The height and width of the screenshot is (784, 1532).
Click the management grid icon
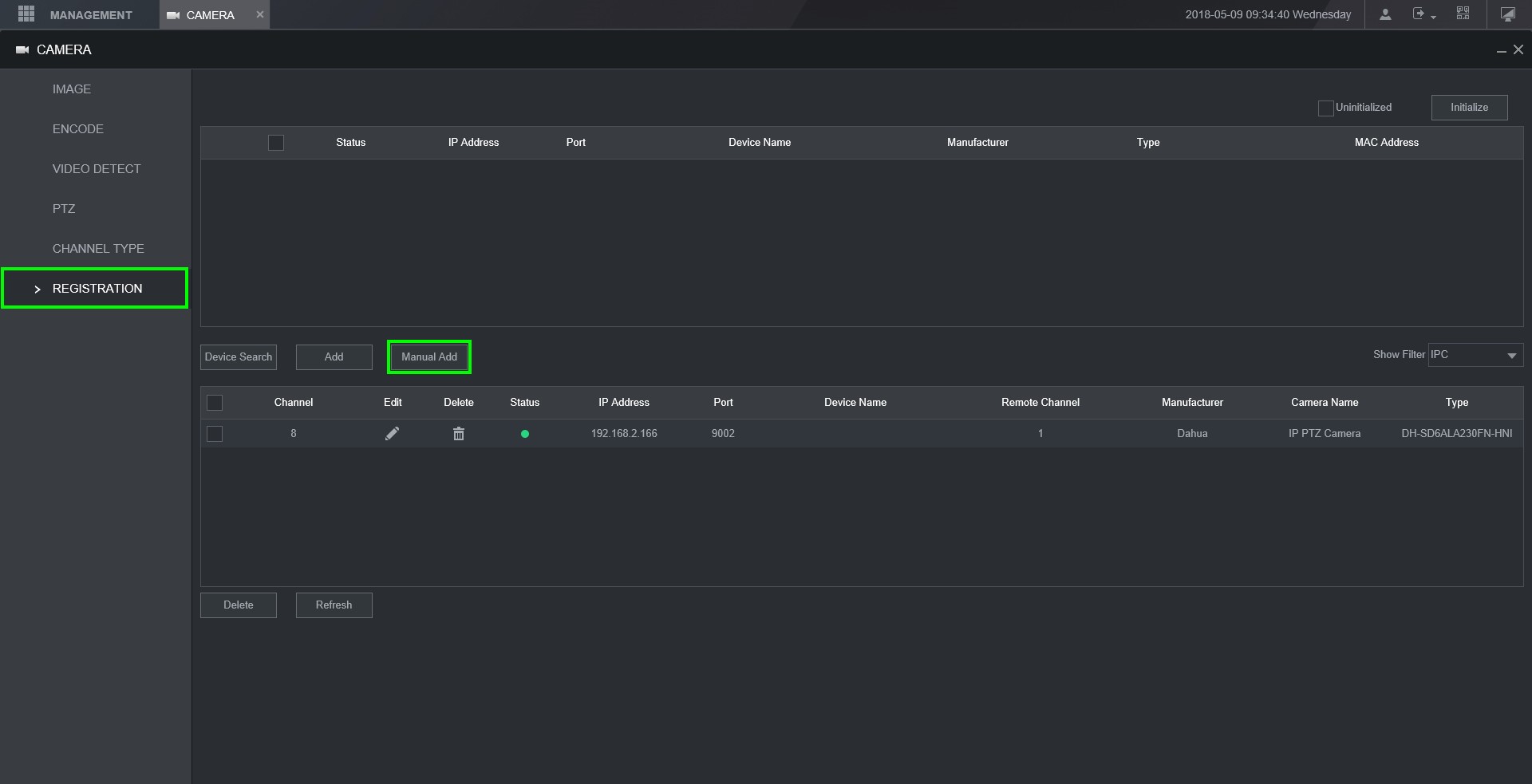click(26, 14)
